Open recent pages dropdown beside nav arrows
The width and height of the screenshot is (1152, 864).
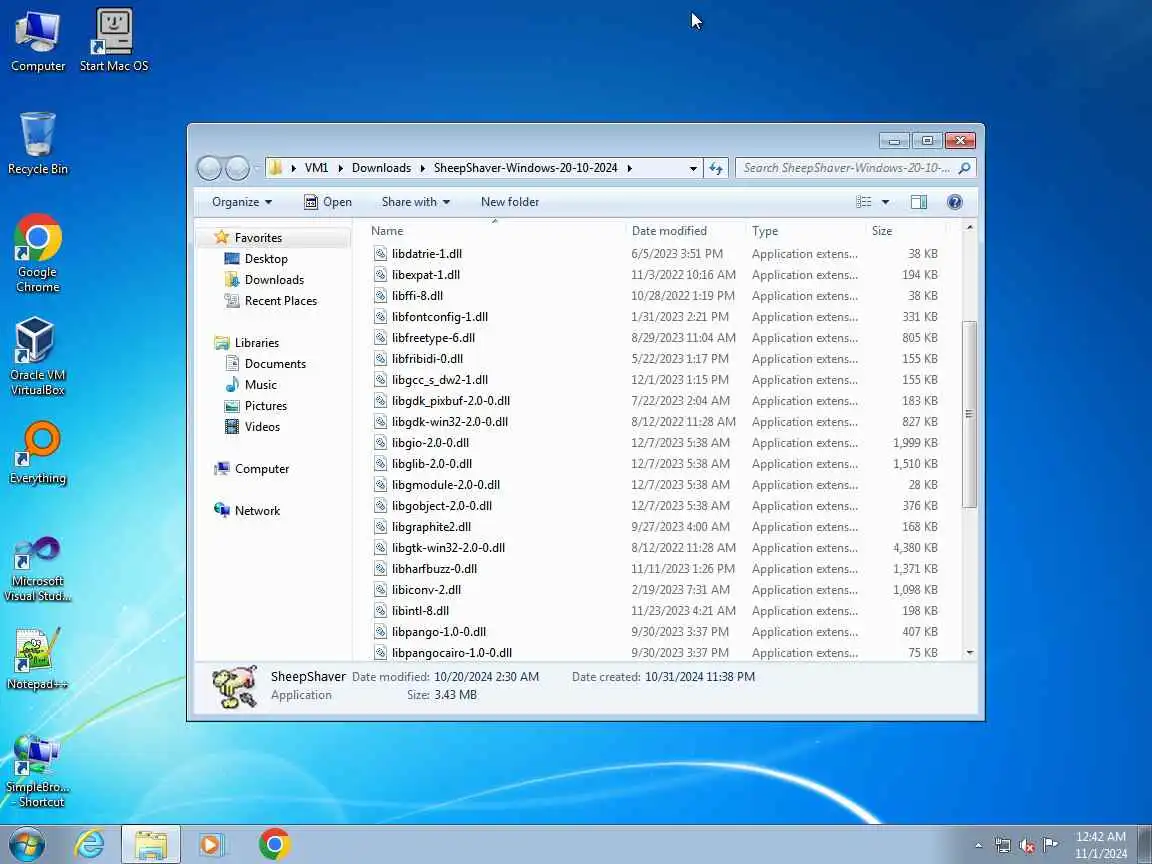(256, 168)
